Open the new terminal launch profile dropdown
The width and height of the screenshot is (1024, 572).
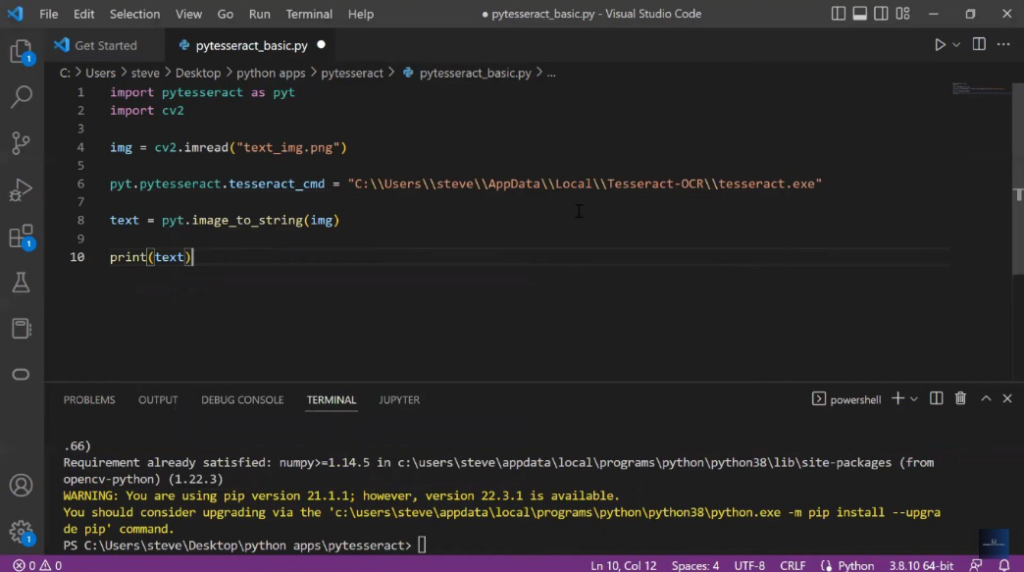(x=914, y=399)
